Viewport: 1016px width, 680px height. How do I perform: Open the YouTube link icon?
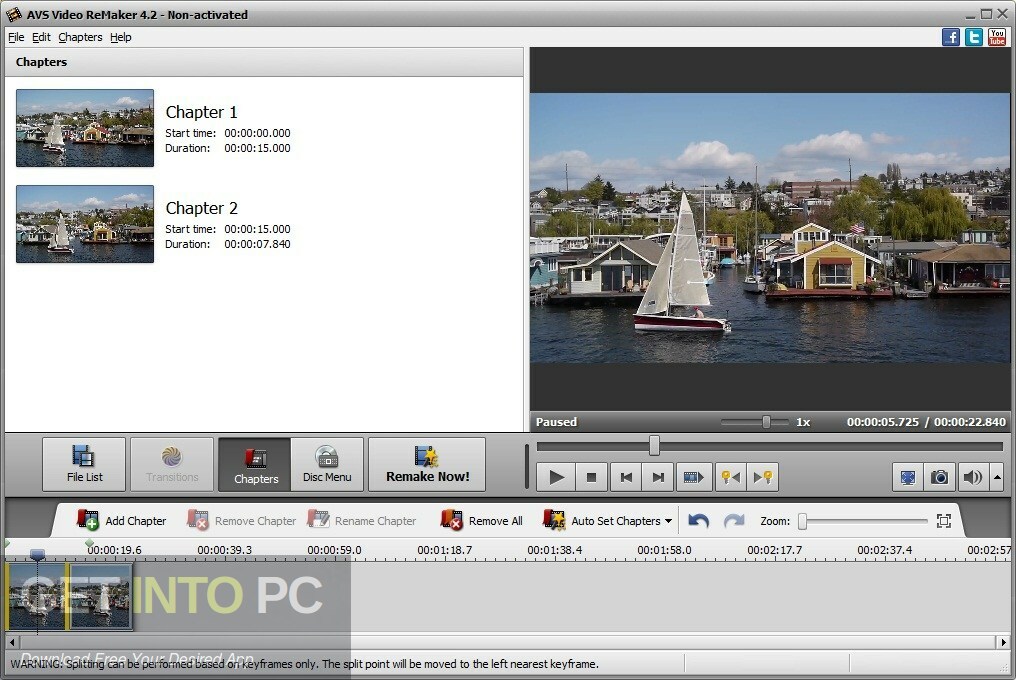(x=997, y=37)
